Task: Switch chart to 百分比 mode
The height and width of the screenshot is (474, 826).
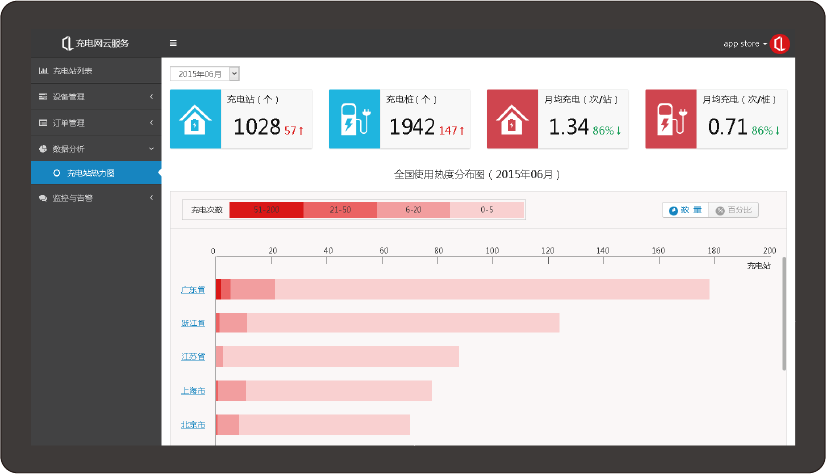Action: [x=735, y=210]
